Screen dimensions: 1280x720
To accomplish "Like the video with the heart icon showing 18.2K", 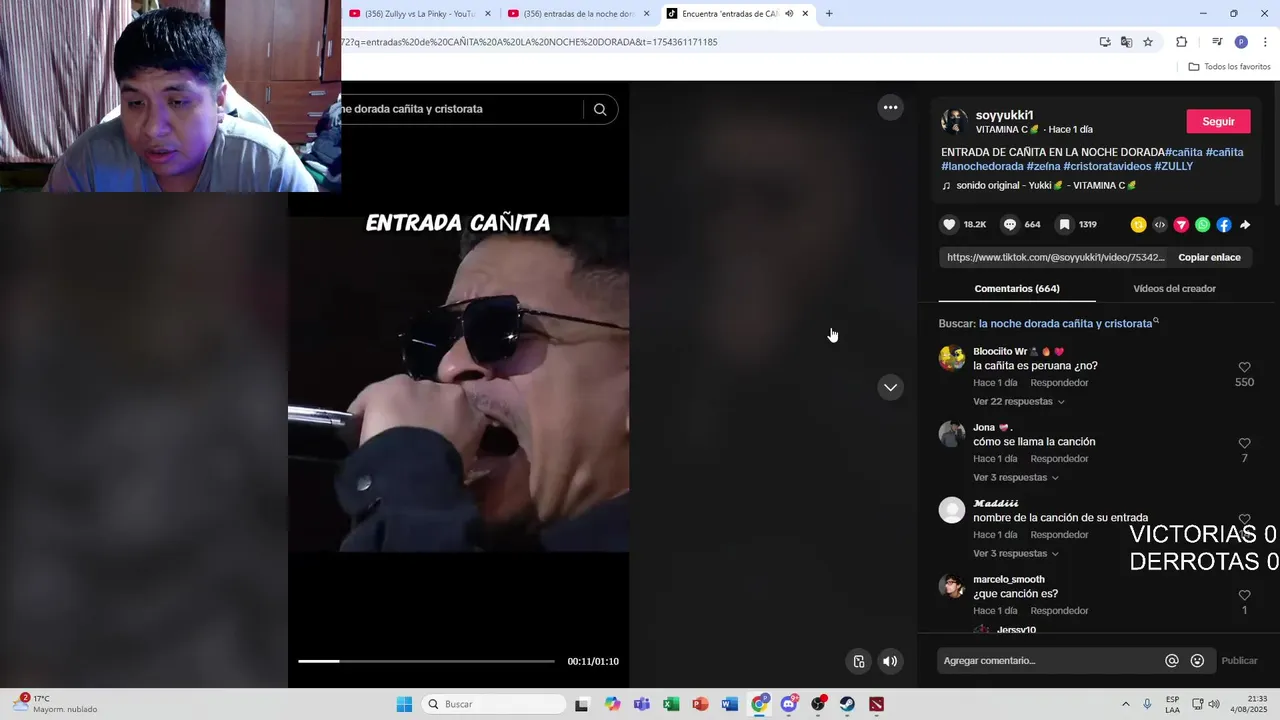I will tap(950, 225).
